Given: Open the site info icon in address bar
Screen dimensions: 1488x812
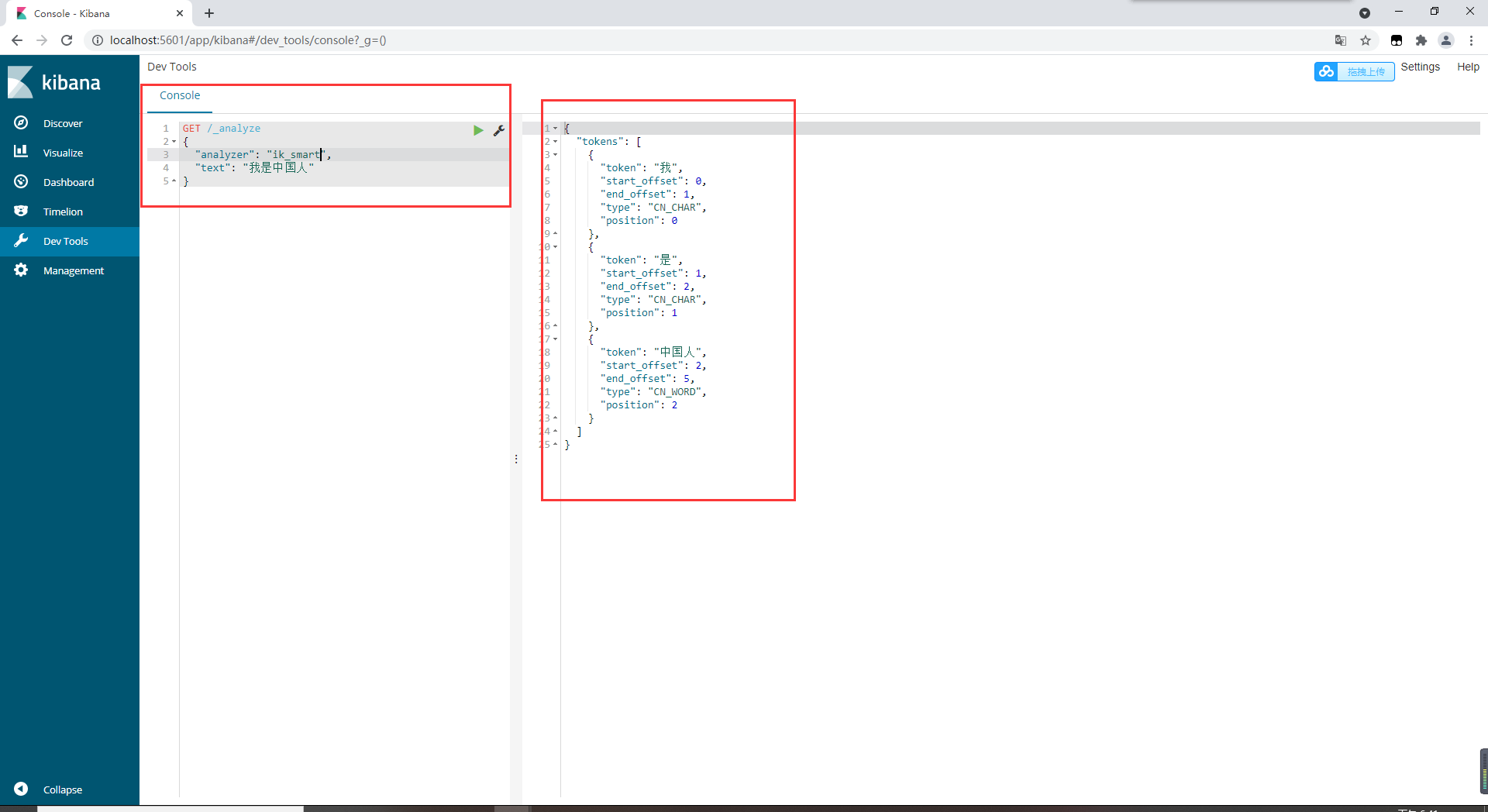Looking at the screenshot, I should [98, 40].
